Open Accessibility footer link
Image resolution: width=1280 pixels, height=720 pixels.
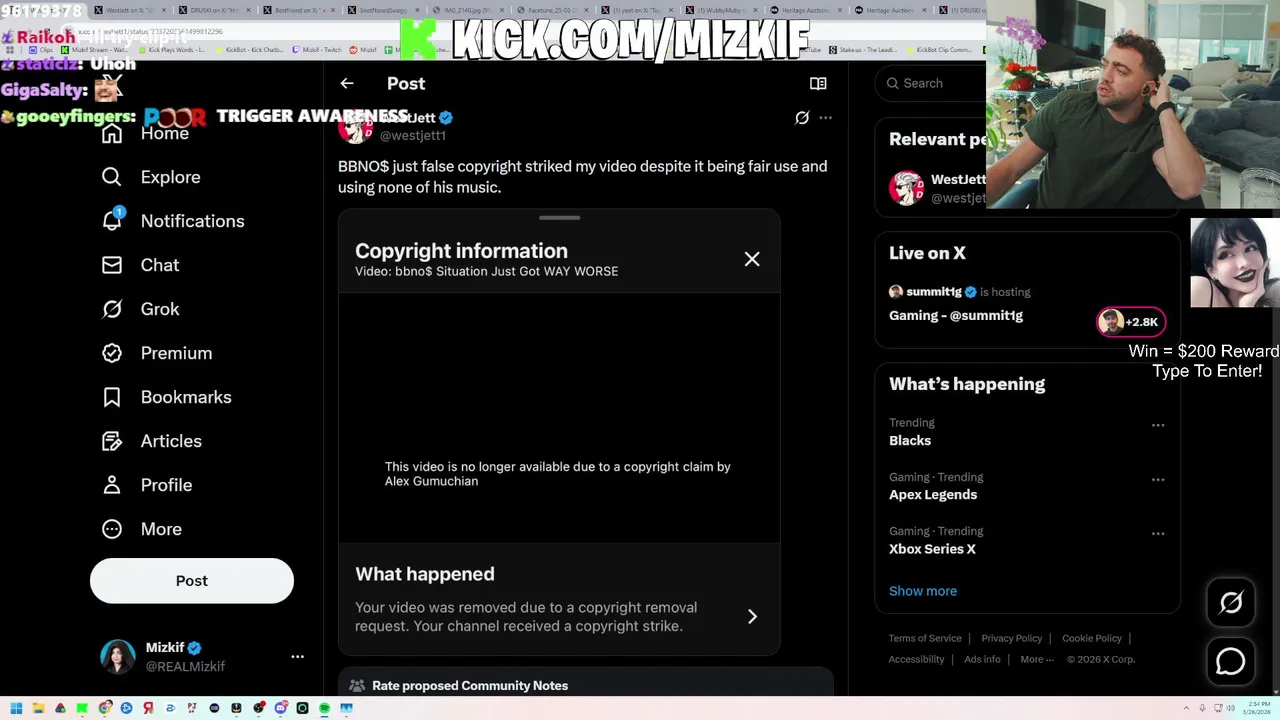(916, 659)
